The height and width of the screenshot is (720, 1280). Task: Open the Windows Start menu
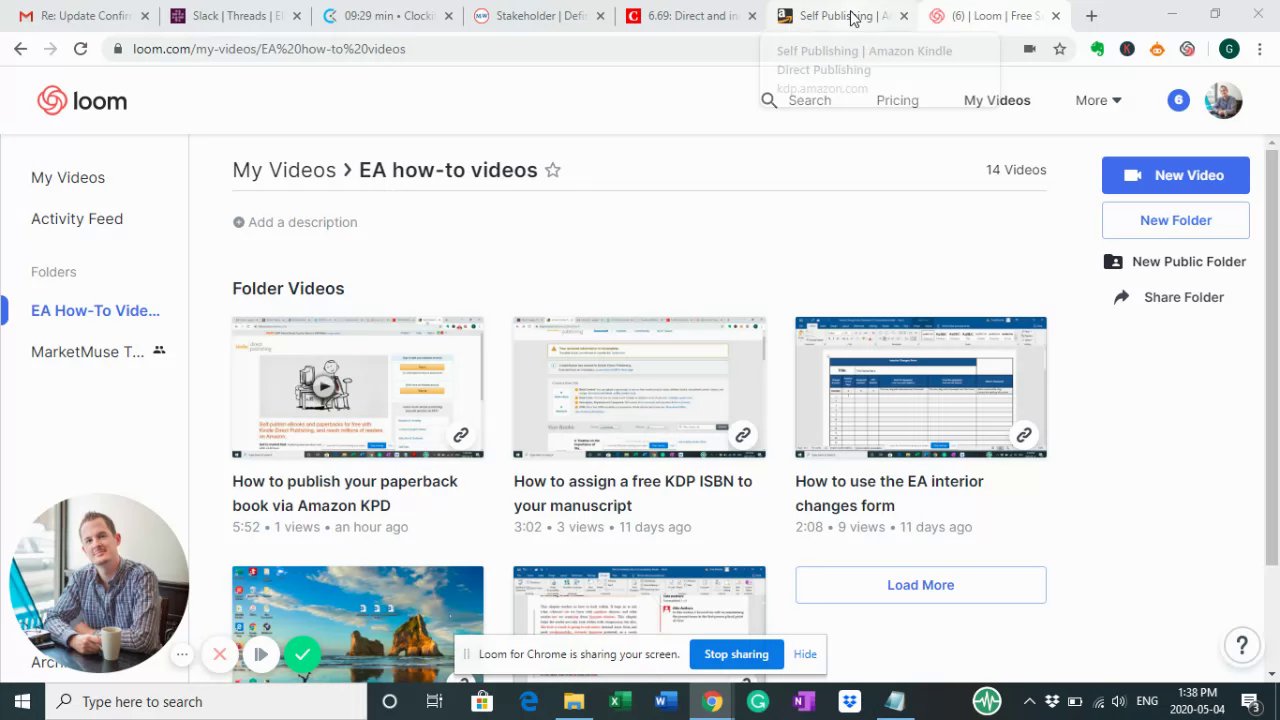coord(22,701)
